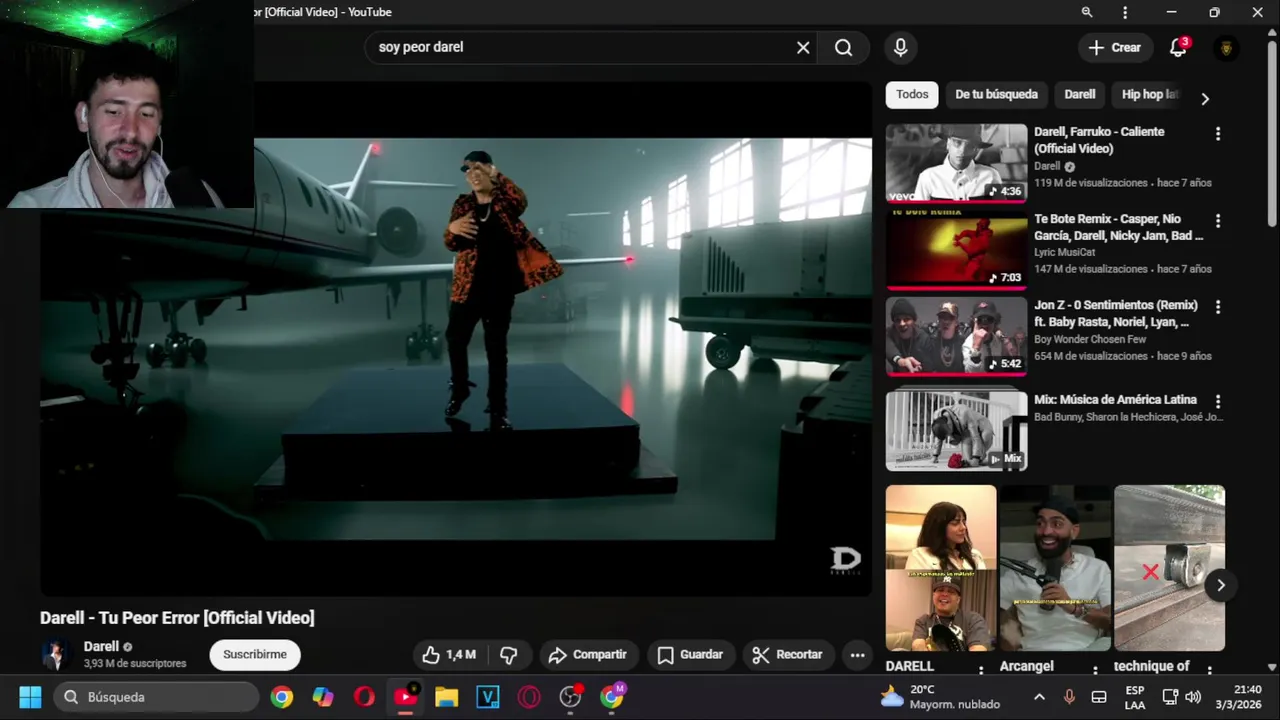This screenshot has height=720, width=1280.
Task: Share the video via Compartir
Action: coord(588,655)
